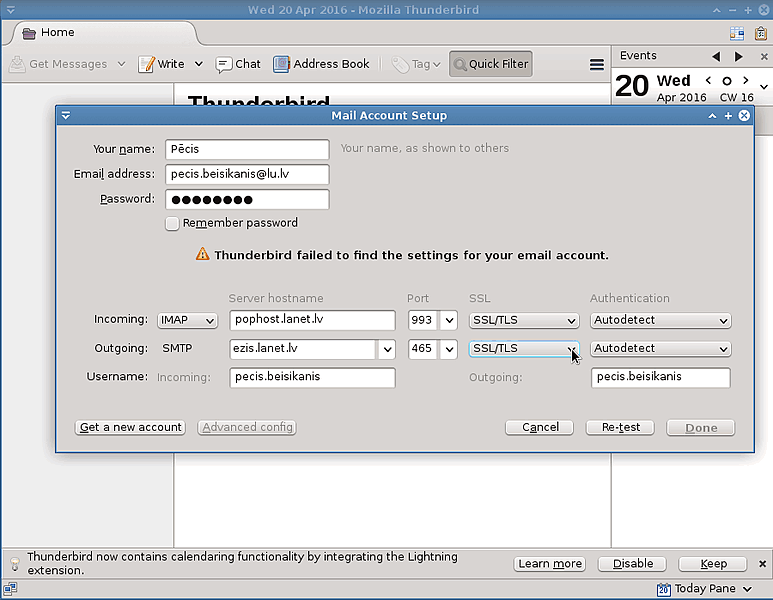Click the warning icon beside failure message
This screenshot has height=600, width=773.
point(202,254)
